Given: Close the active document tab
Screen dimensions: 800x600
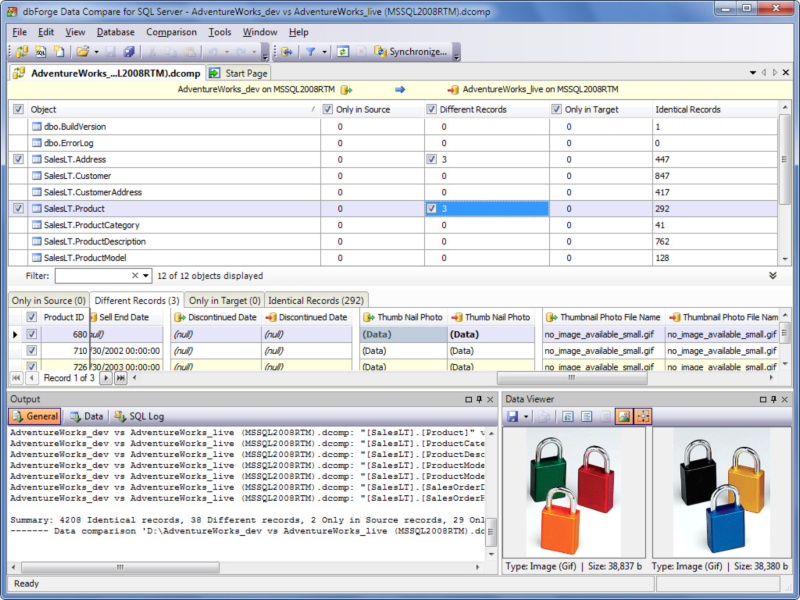Looking at the screenshot, I should [786, 72].
